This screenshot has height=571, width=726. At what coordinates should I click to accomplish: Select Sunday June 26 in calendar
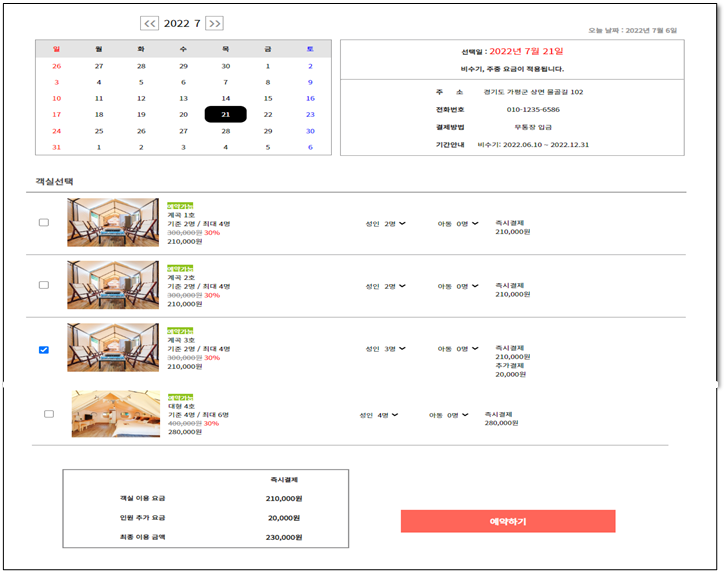tap(56, 66)
